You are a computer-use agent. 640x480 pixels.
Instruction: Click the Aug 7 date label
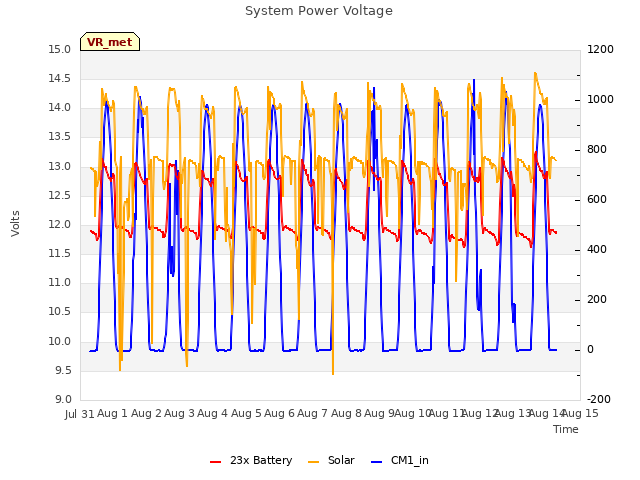(313, 413)
